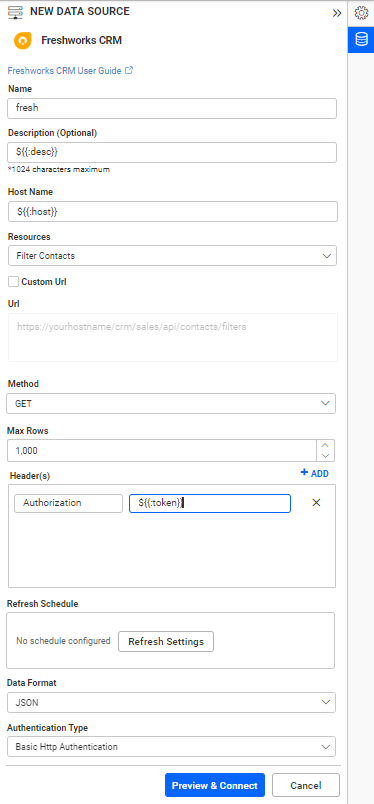
Task: Click the Refresh Settings button
Action: click(x=166, y=641)
